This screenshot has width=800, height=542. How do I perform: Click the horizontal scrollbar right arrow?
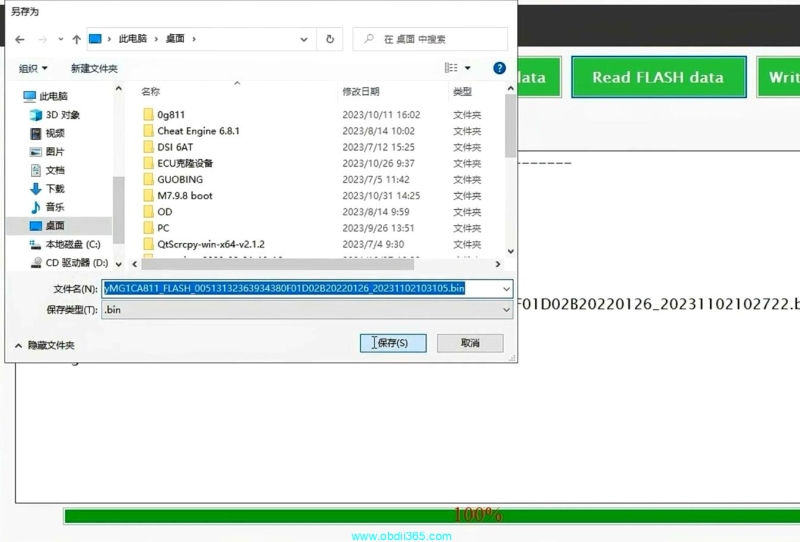point(498,264)
